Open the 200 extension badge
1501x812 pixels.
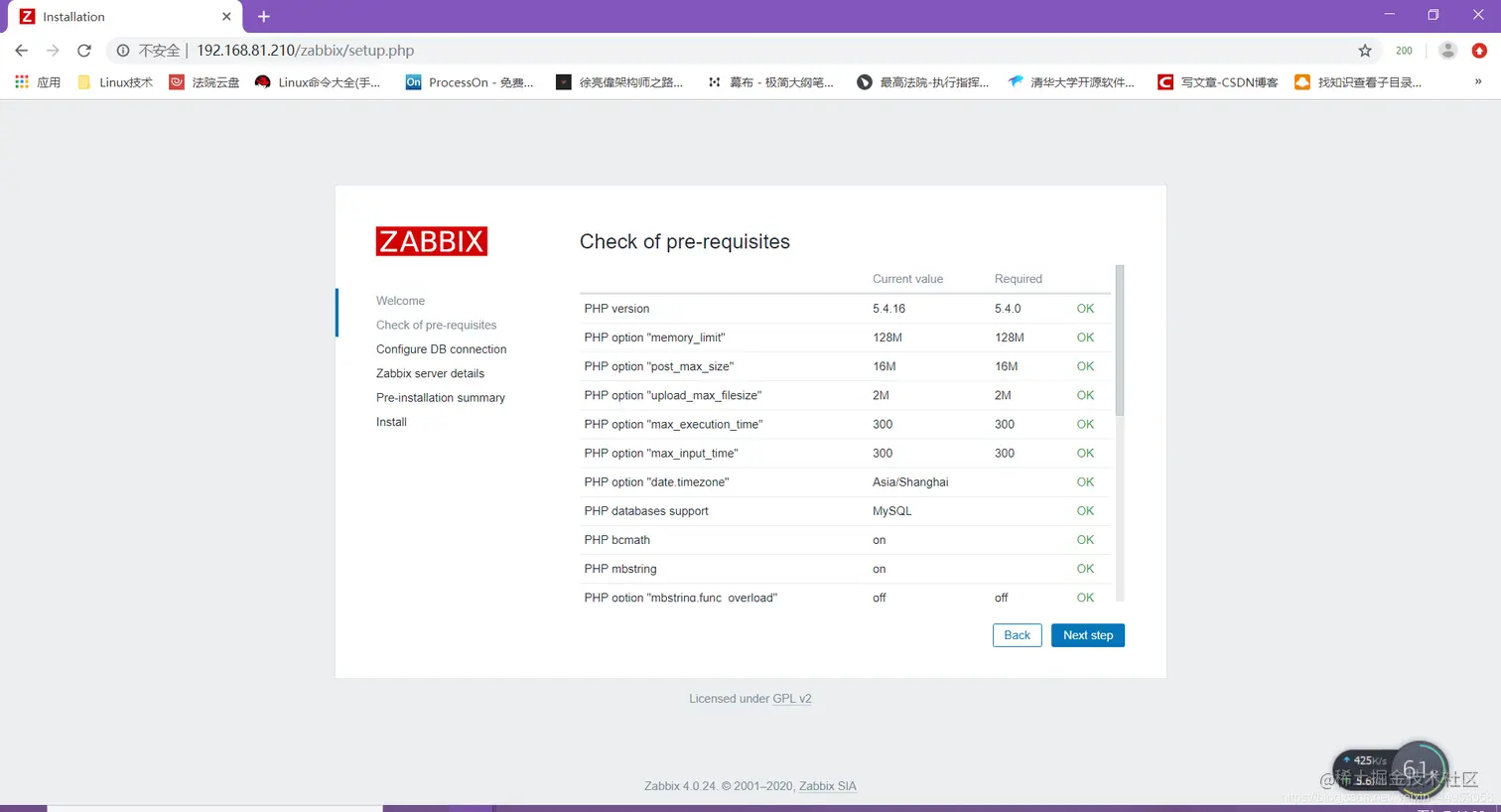pos(1404,51)
